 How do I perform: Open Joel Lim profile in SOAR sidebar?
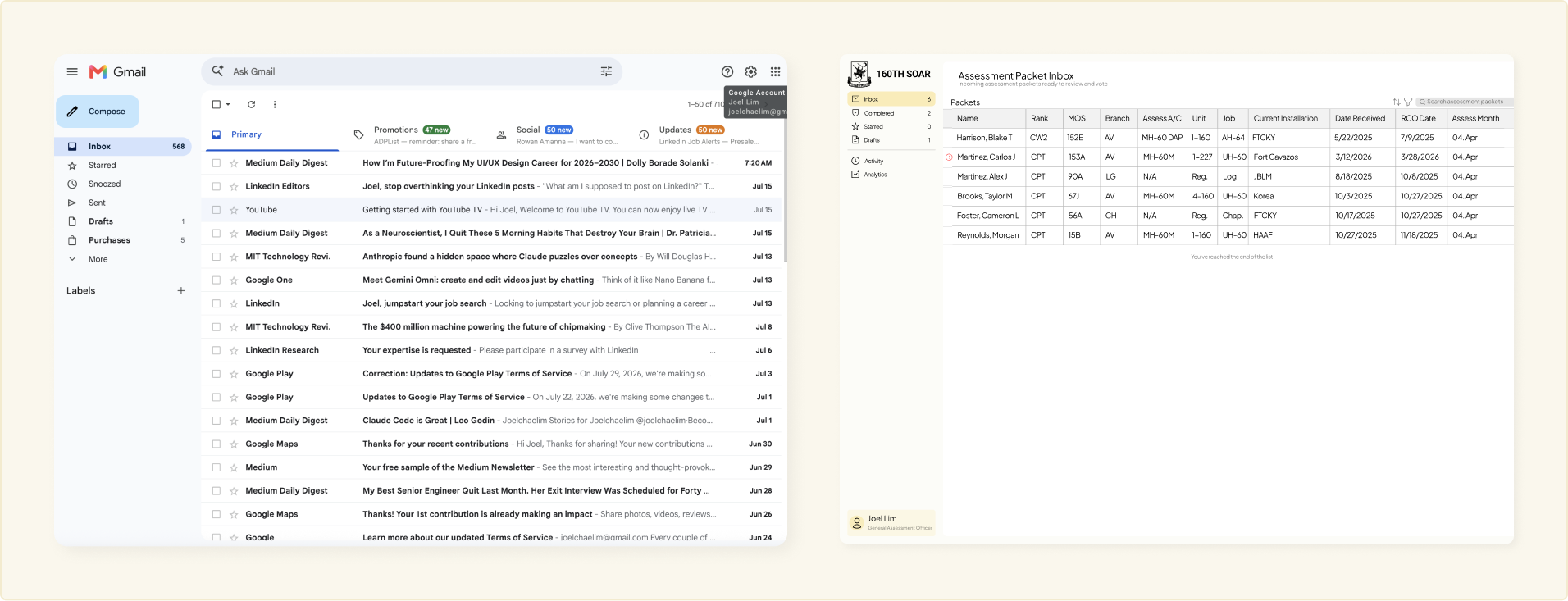[891, 522]
